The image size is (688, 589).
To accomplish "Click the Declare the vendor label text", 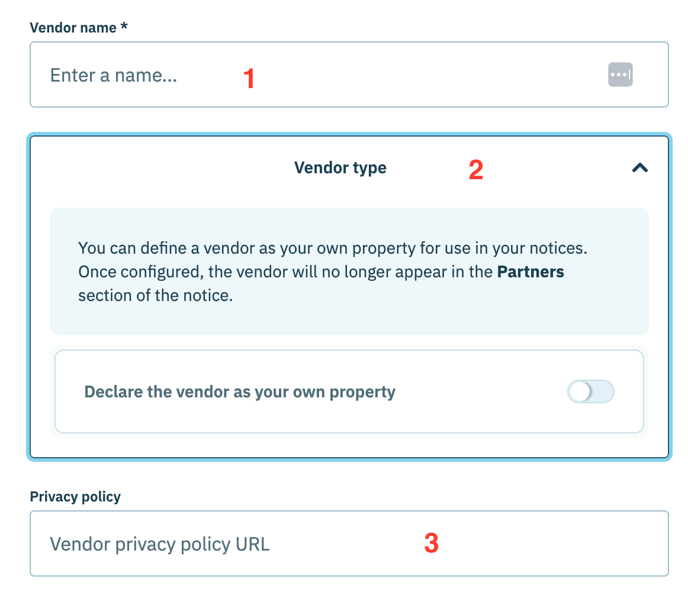I will (240, 392).
